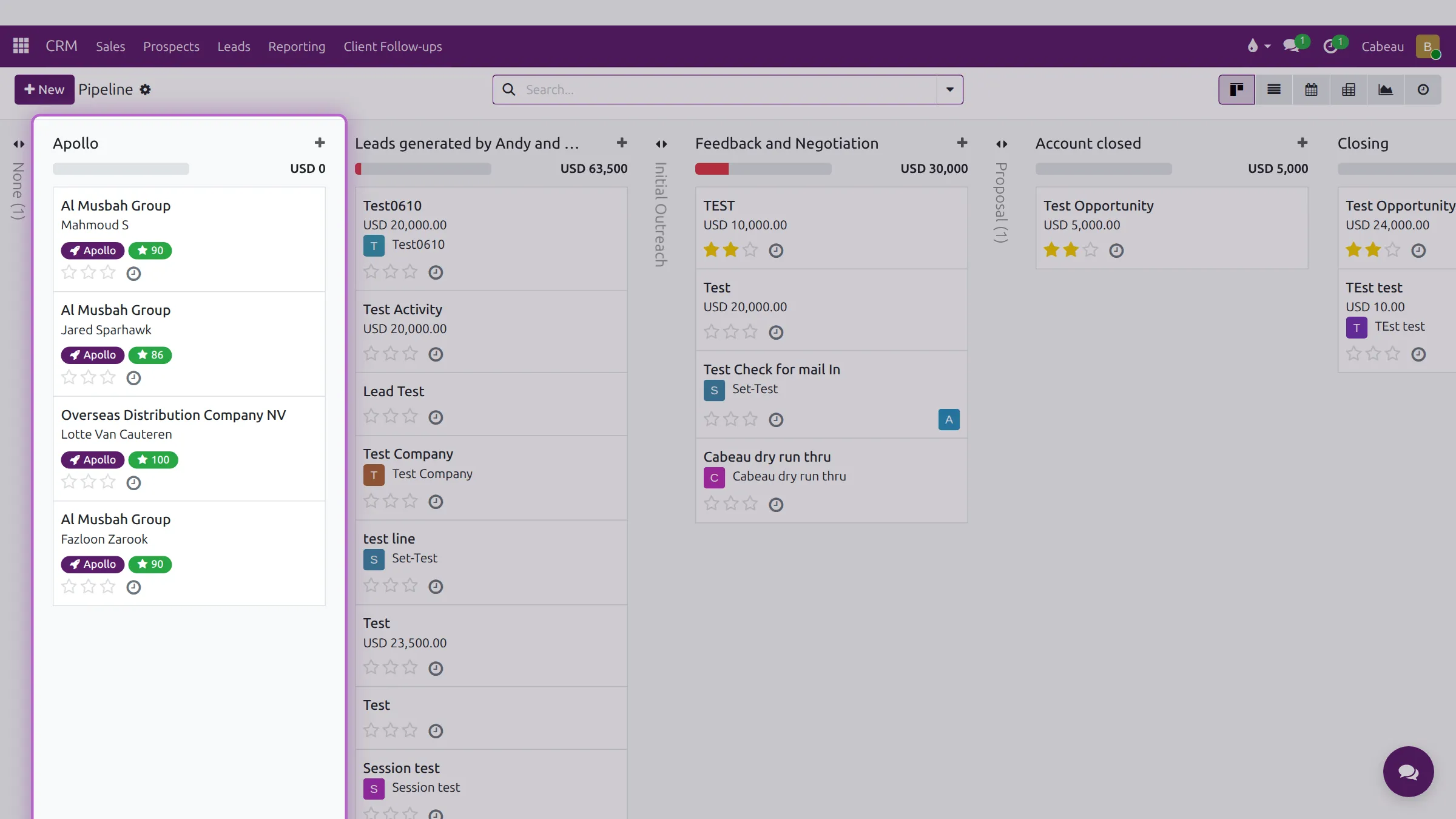Click the droplet debug icon

click(1252, 45)
